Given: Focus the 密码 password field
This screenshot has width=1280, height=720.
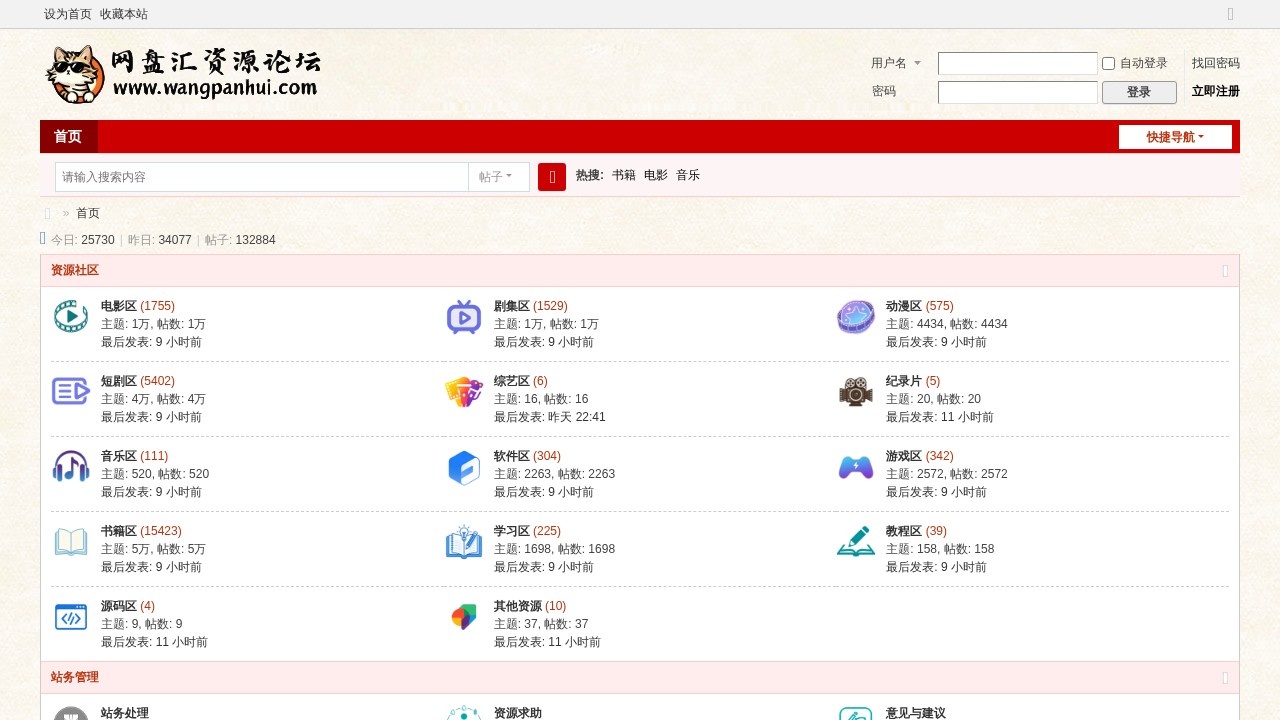Looking at the screenshot, I should [1018, 92].
